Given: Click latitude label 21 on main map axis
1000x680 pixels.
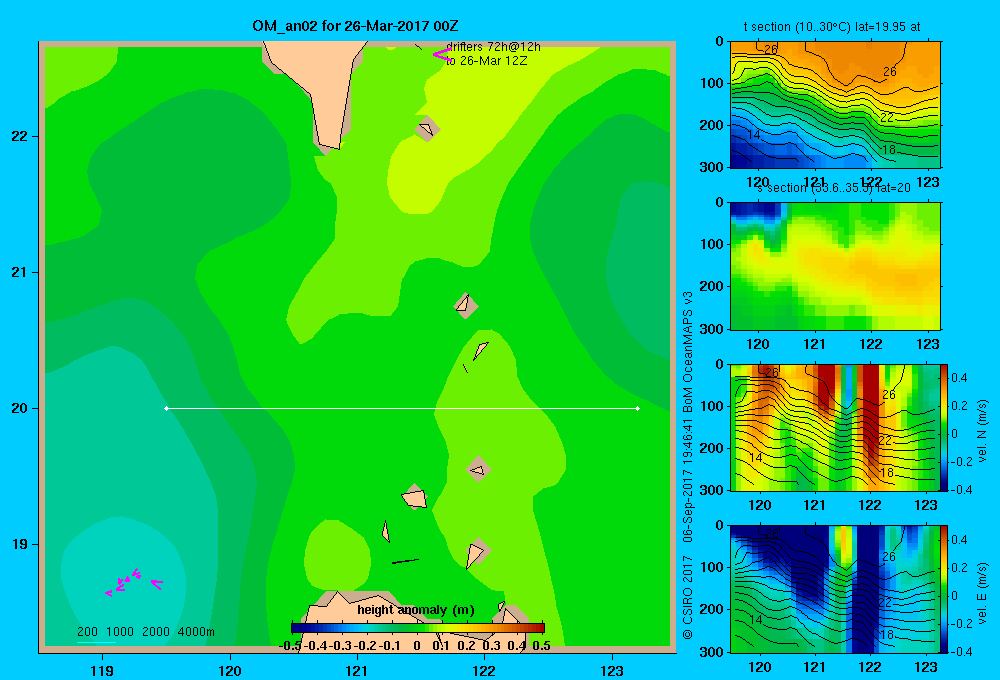Looking at the screenshot, I should coord(19,272).
